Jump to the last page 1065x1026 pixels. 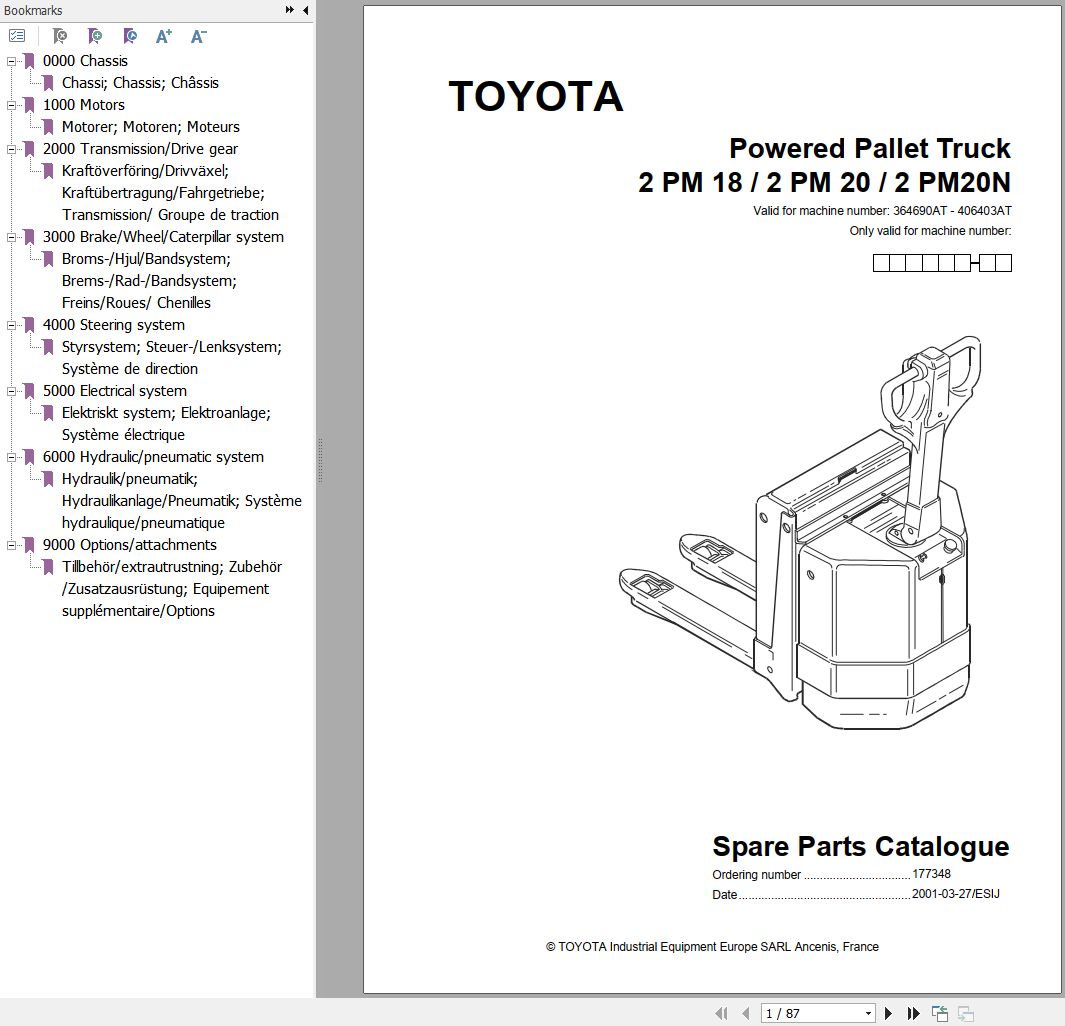tap(913, 1013)
